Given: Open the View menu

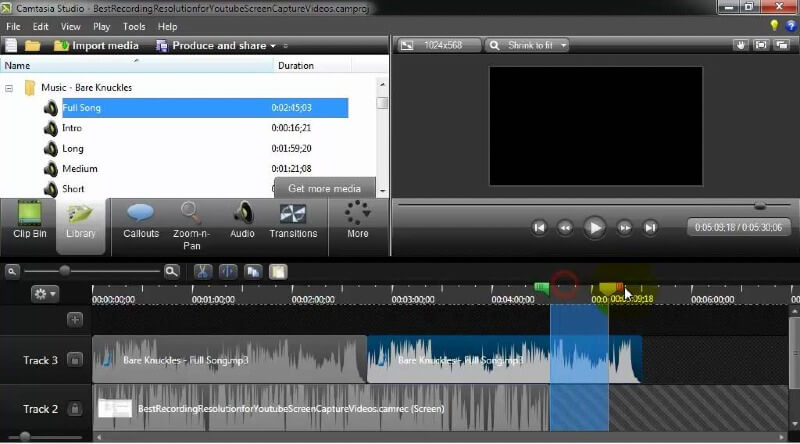Looking at the screenshot, I should coord(70,27).
